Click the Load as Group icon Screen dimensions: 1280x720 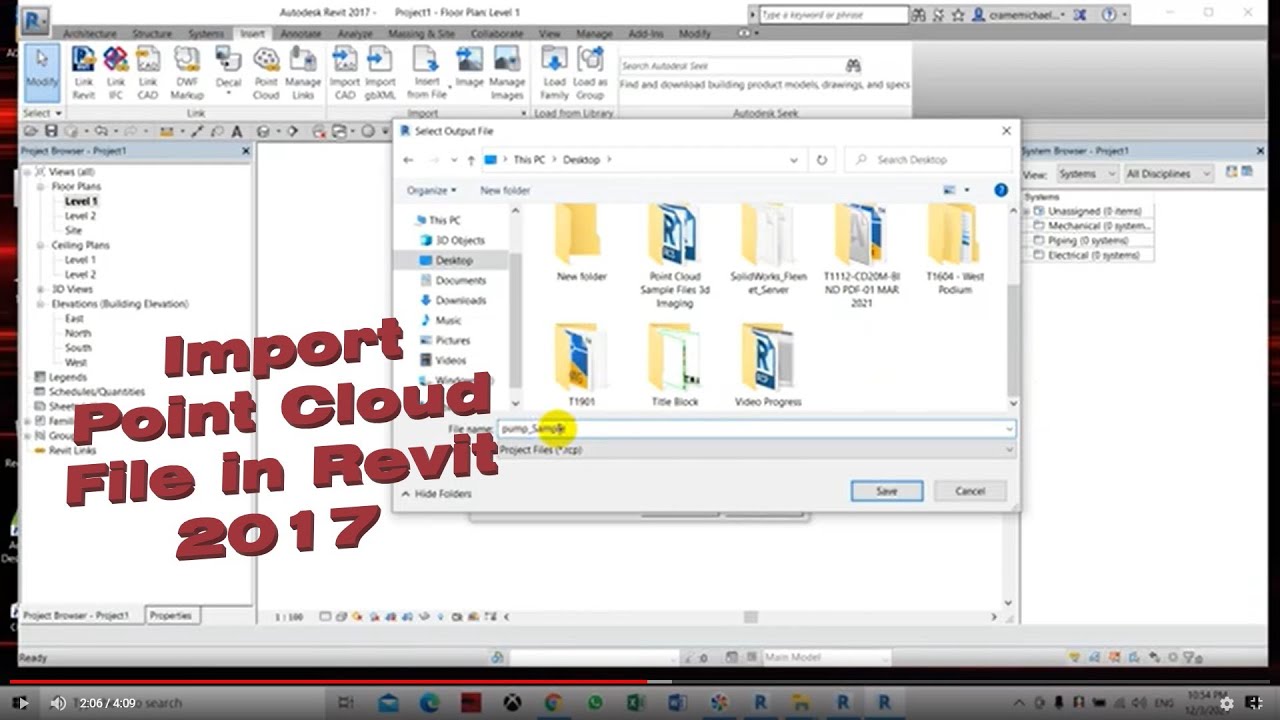pyautogui.click(x=590, y=72)
